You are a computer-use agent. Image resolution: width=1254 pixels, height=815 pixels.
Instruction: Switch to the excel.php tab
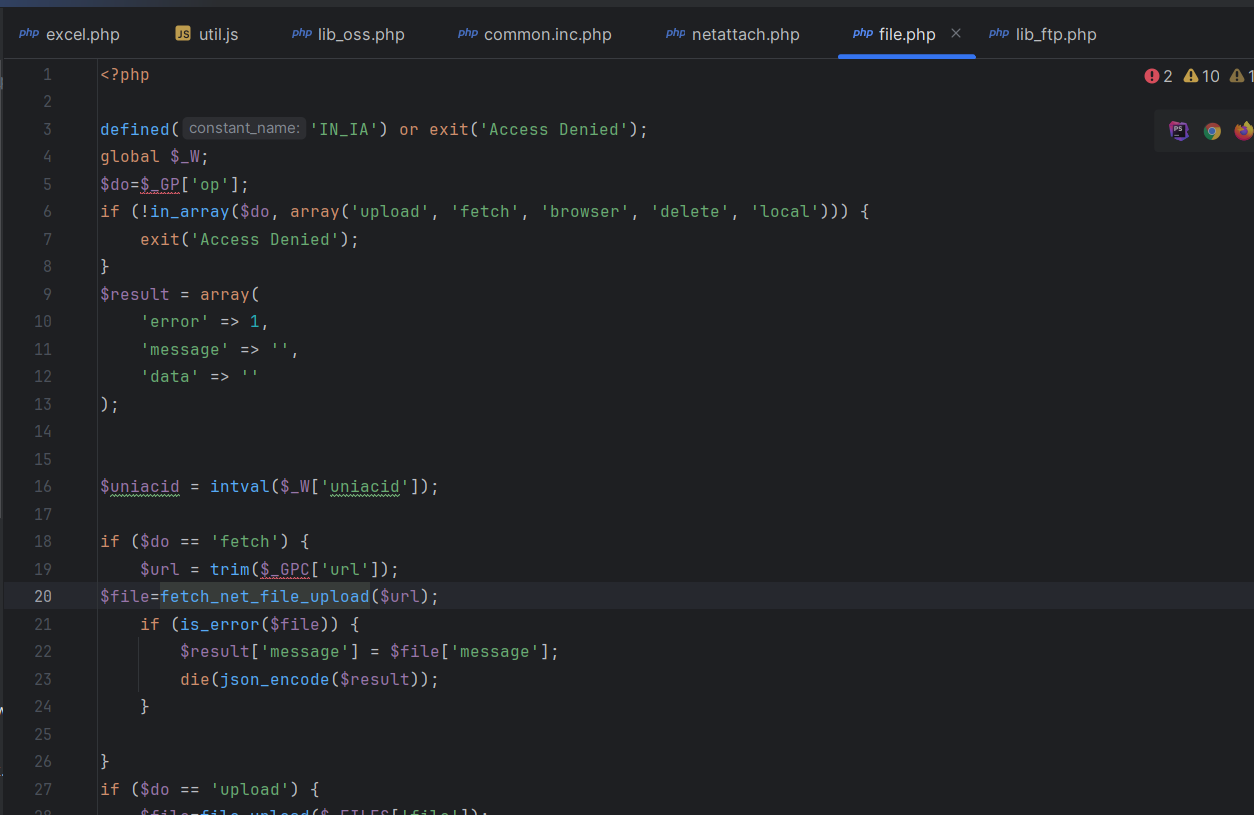click(x=69, y=34)
